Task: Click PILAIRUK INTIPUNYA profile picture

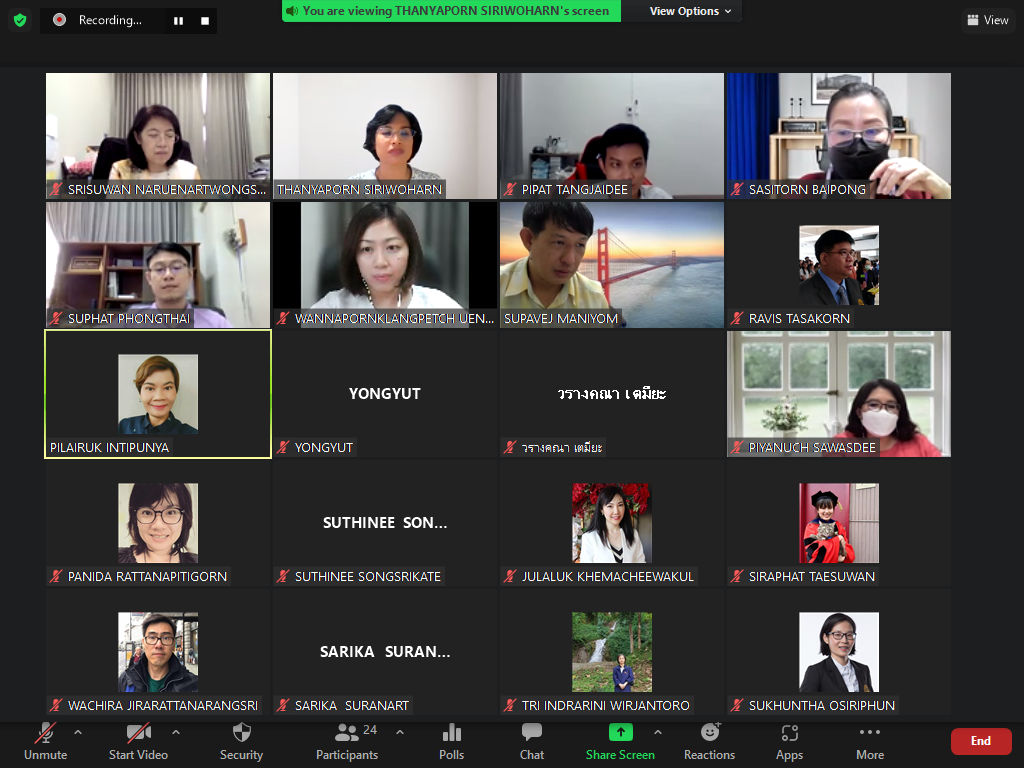Action: click(158, 394)
